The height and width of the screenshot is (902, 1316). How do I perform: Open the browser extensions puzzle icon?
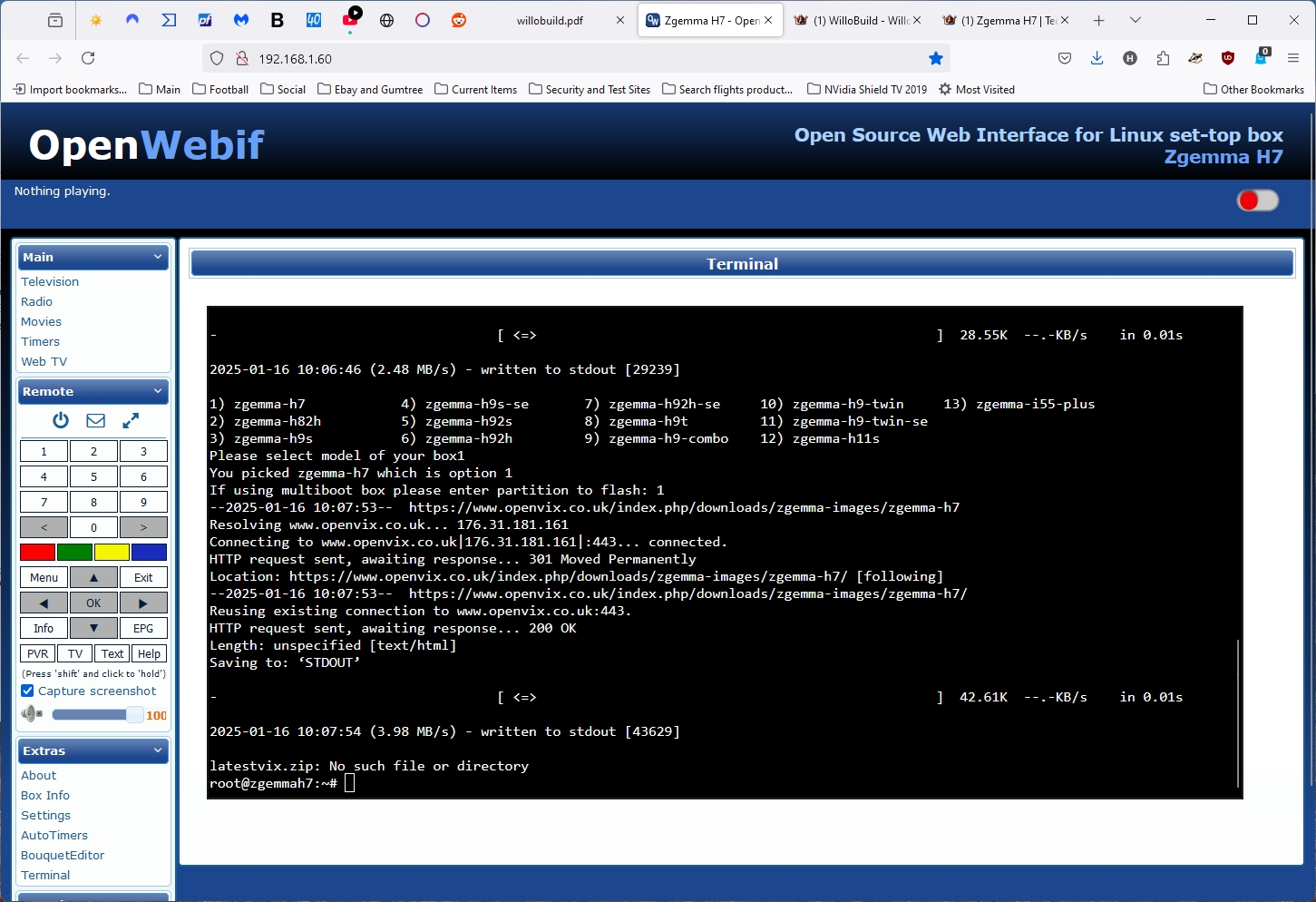pyautogui.click(x=1163, y=58)
